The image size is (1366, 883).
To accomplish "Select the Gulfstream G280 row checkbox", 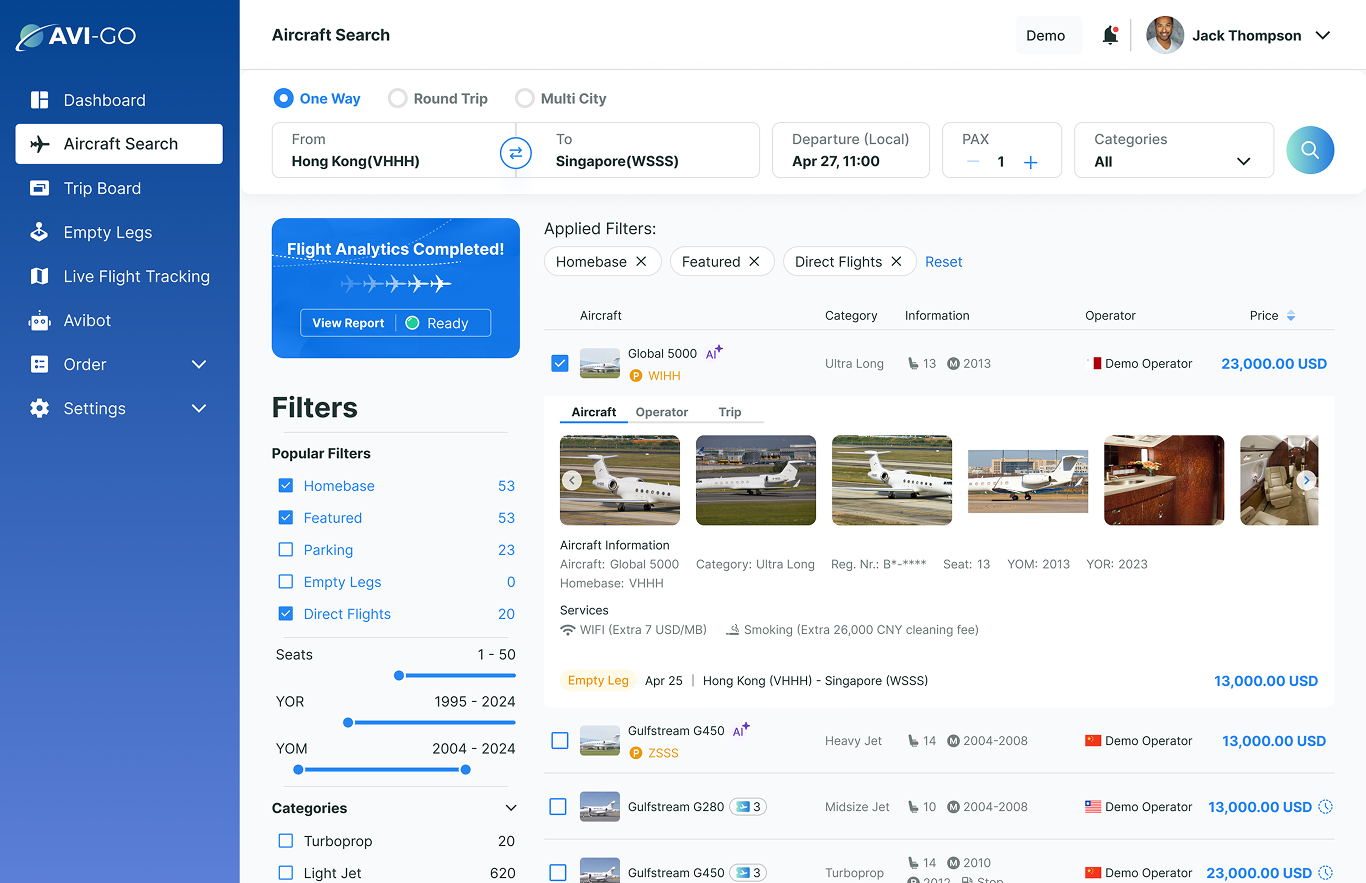I will 558,807.
